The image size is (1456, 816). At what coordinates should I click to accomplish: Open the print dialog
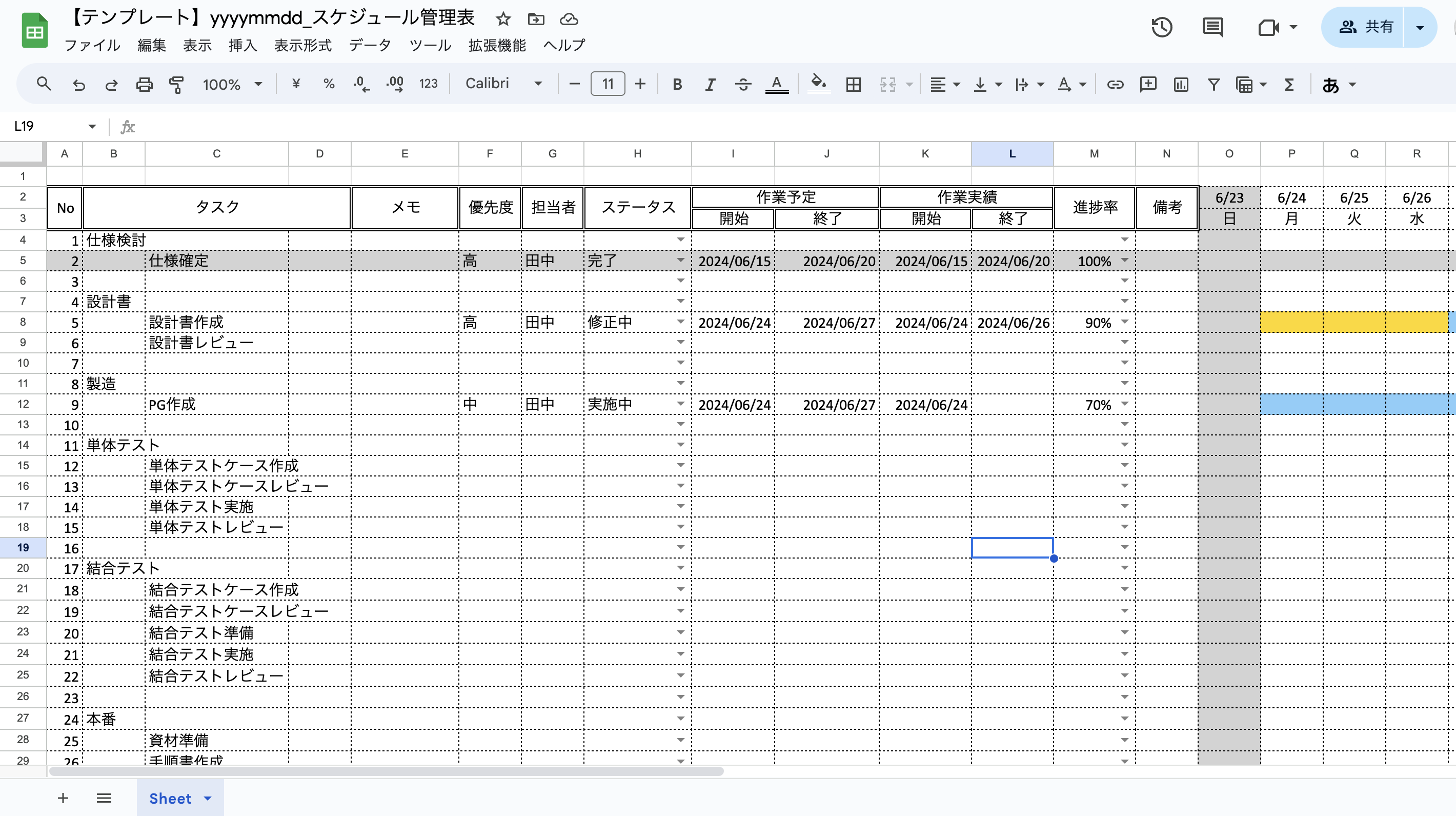point(145,84)
